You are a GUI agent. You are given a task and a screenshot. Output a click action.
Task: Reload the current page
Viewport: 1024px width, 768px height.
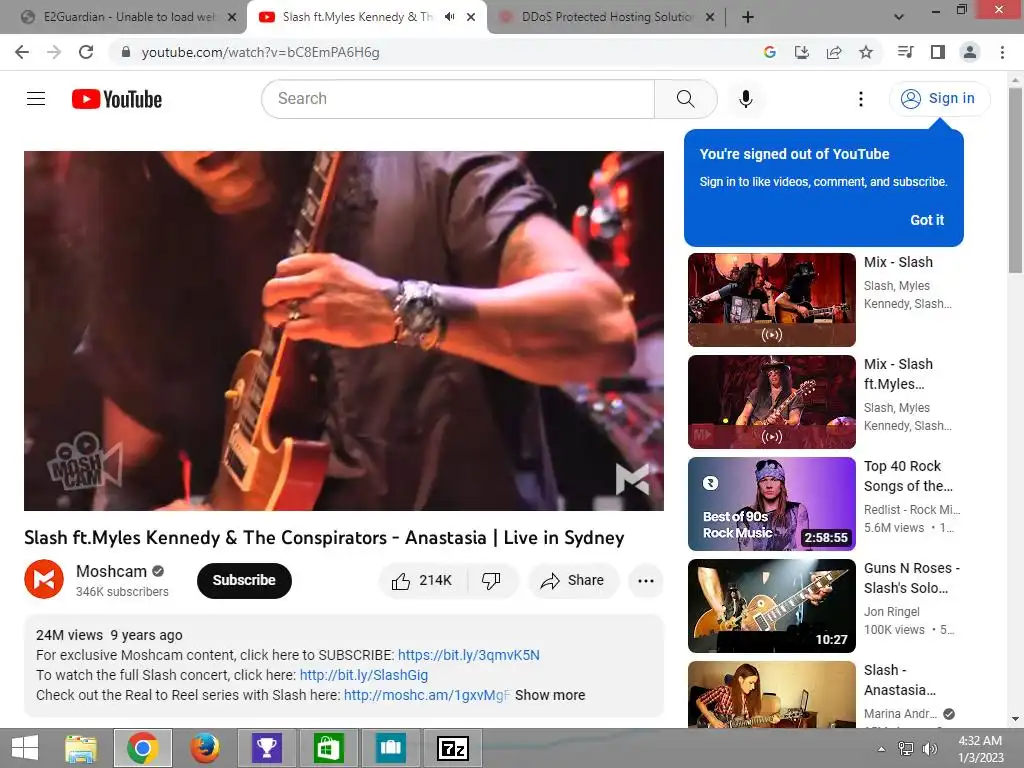point(86,52)
